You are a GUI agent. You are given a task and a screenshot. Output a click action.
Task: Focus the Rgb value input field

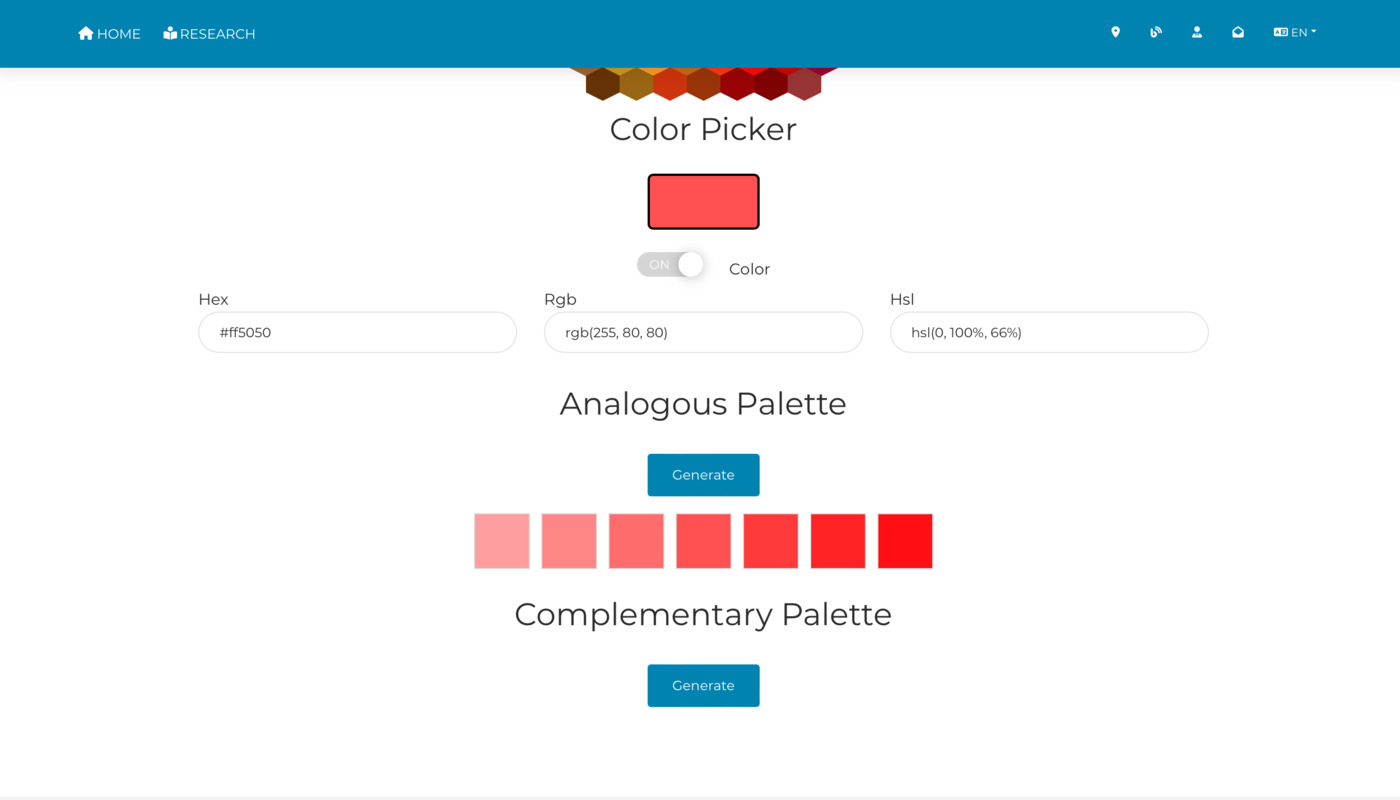pos(703,332)
